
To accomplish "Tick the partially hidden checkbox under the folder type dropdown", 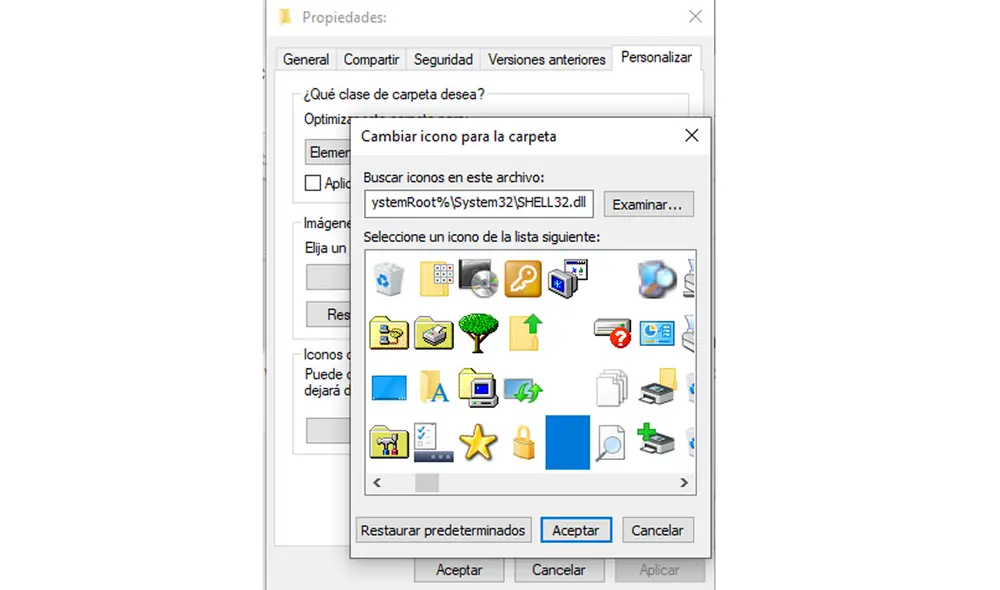I will pos(313,183).
